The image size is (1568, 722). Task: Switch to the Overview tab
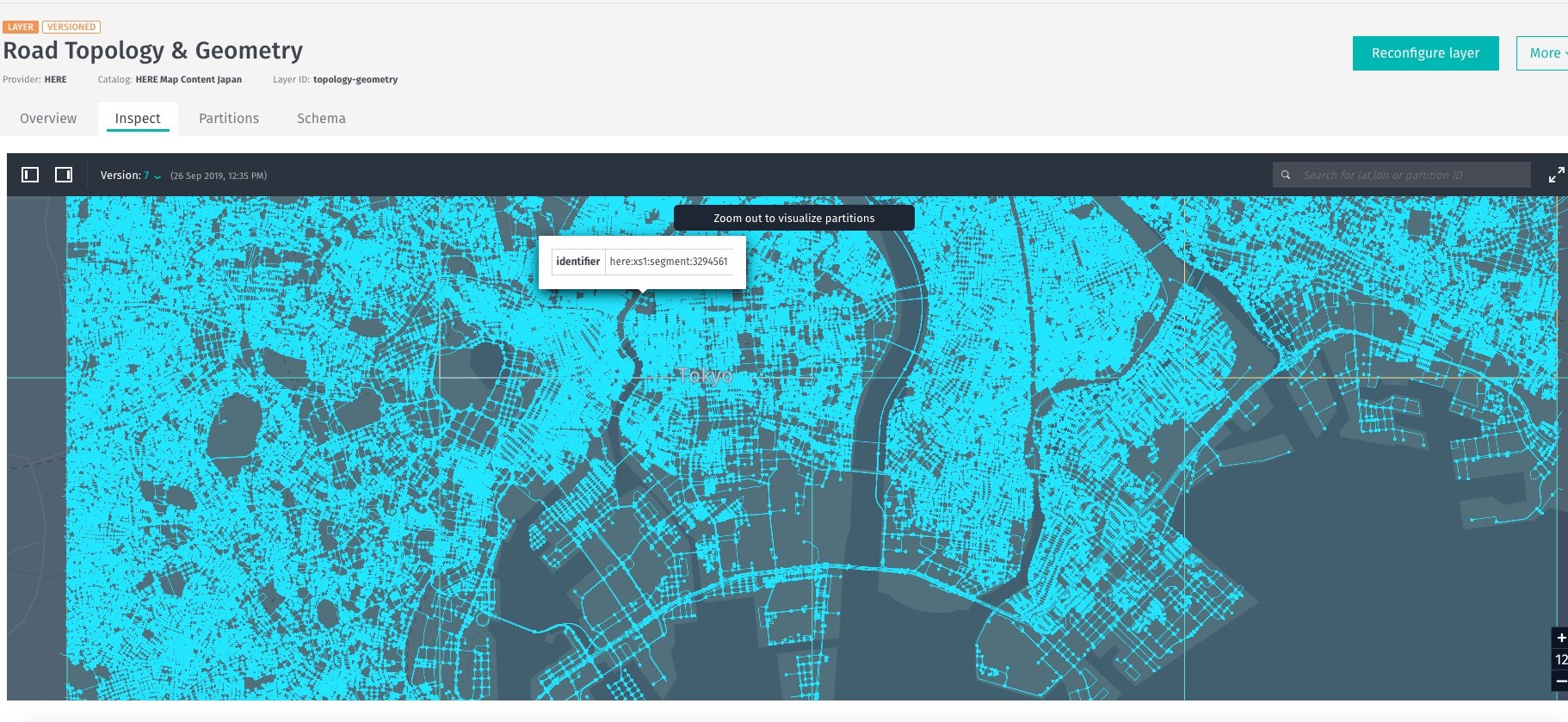[x=48, y=119]
